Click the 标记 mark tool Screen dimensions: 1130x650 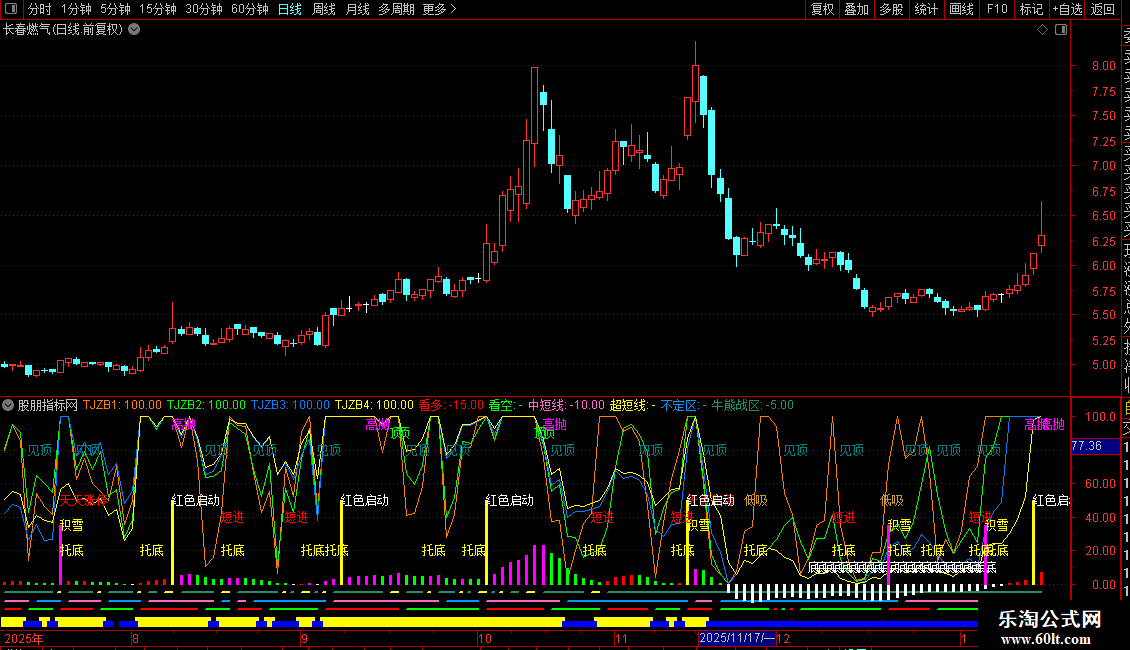click(x=1031, y=9)
